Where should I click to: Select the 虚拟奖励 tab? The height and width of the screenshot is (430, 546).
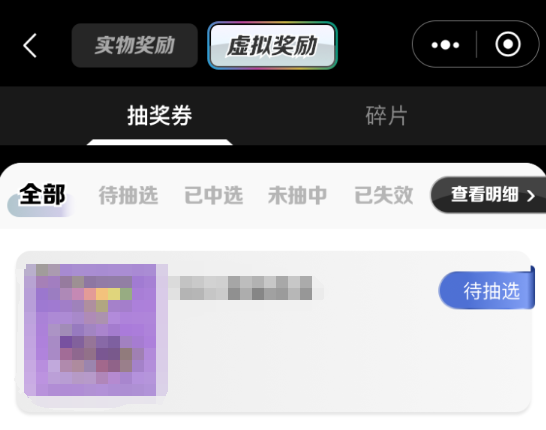(272, 45)
